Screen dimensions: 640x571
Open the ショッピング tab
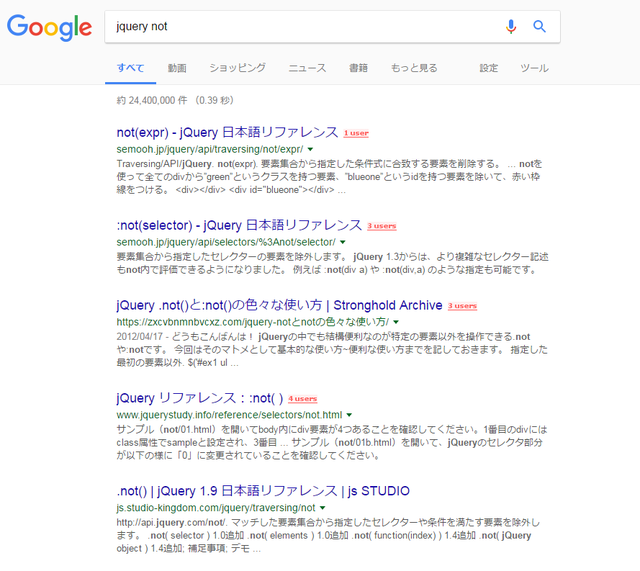[x=238, y=68]
